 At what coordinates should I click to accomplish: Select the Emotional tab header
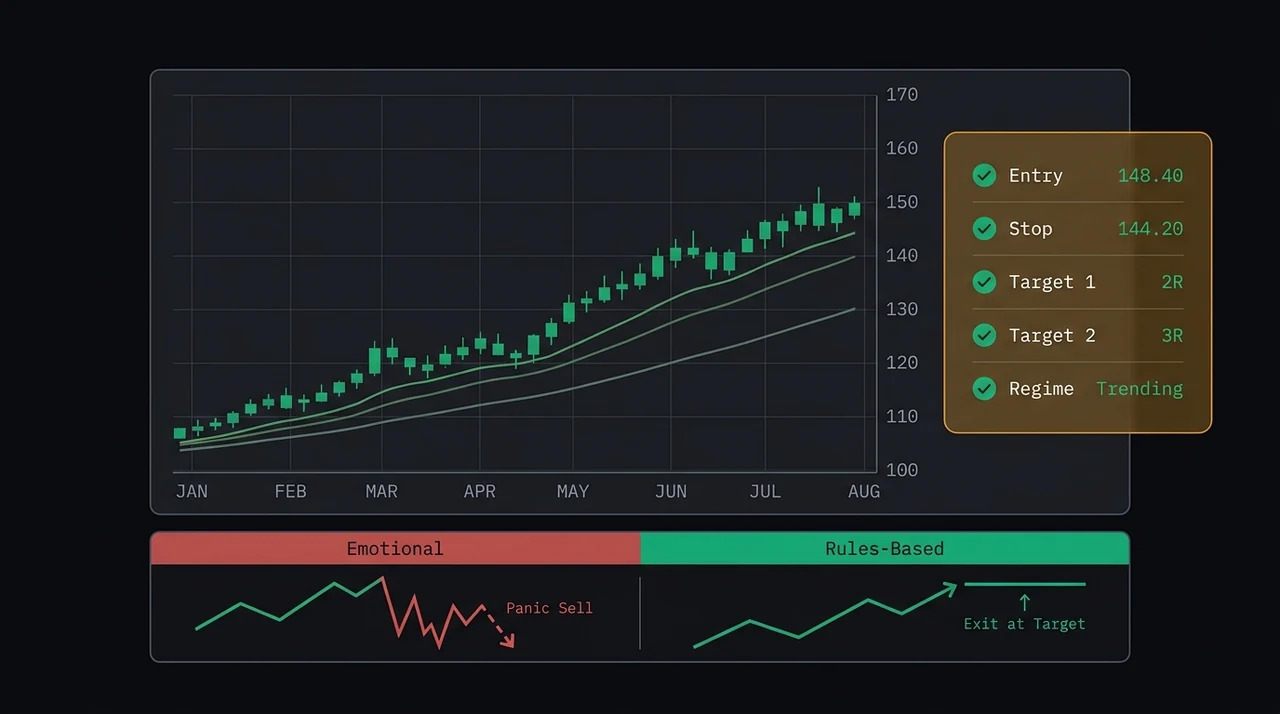(x=395, y=548)
